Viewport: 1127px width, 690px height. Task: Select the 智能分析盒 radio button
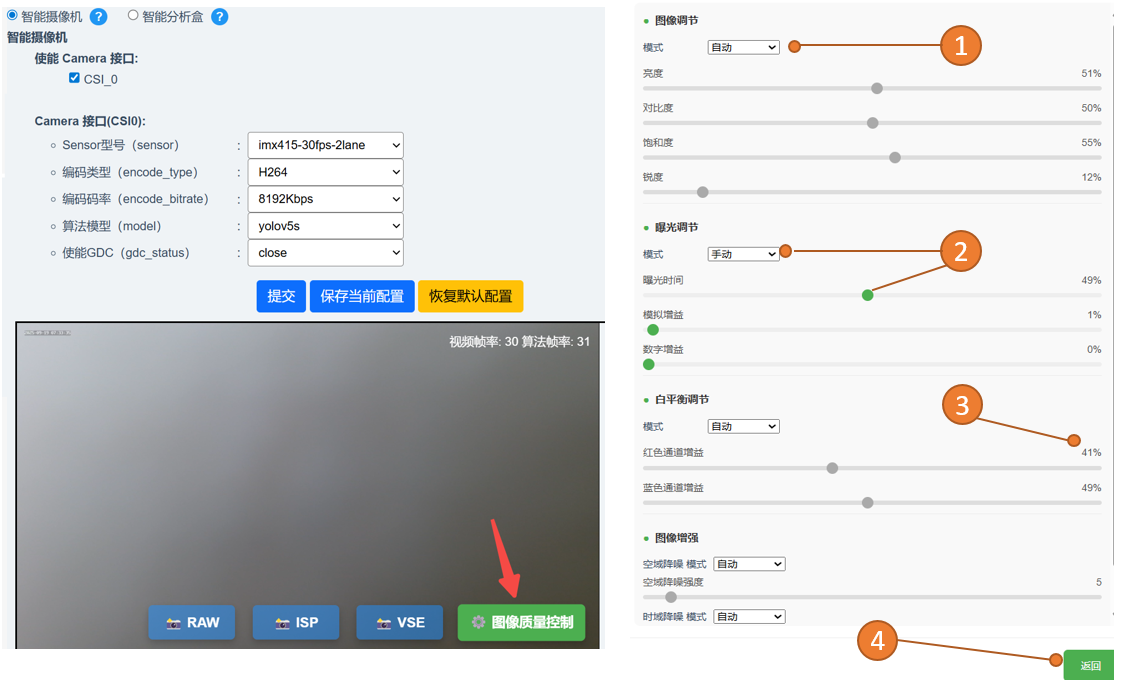click(133, 15)
